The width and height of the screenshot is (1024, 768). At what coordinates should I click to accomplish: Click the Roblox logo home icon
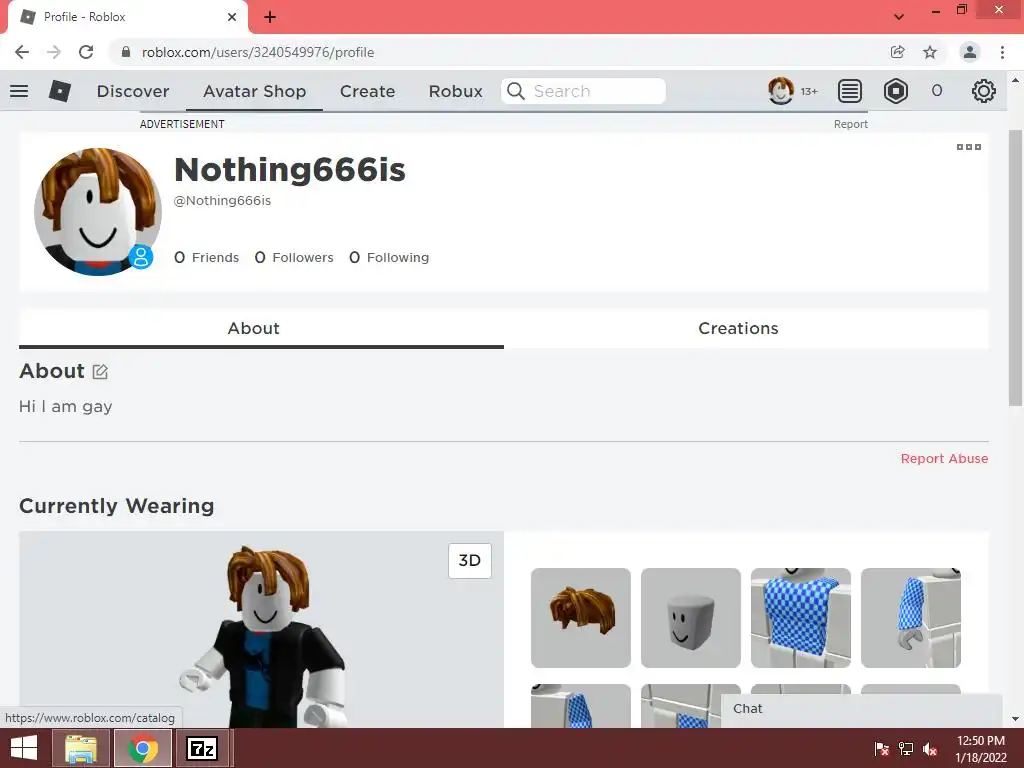tap(59, 91)
